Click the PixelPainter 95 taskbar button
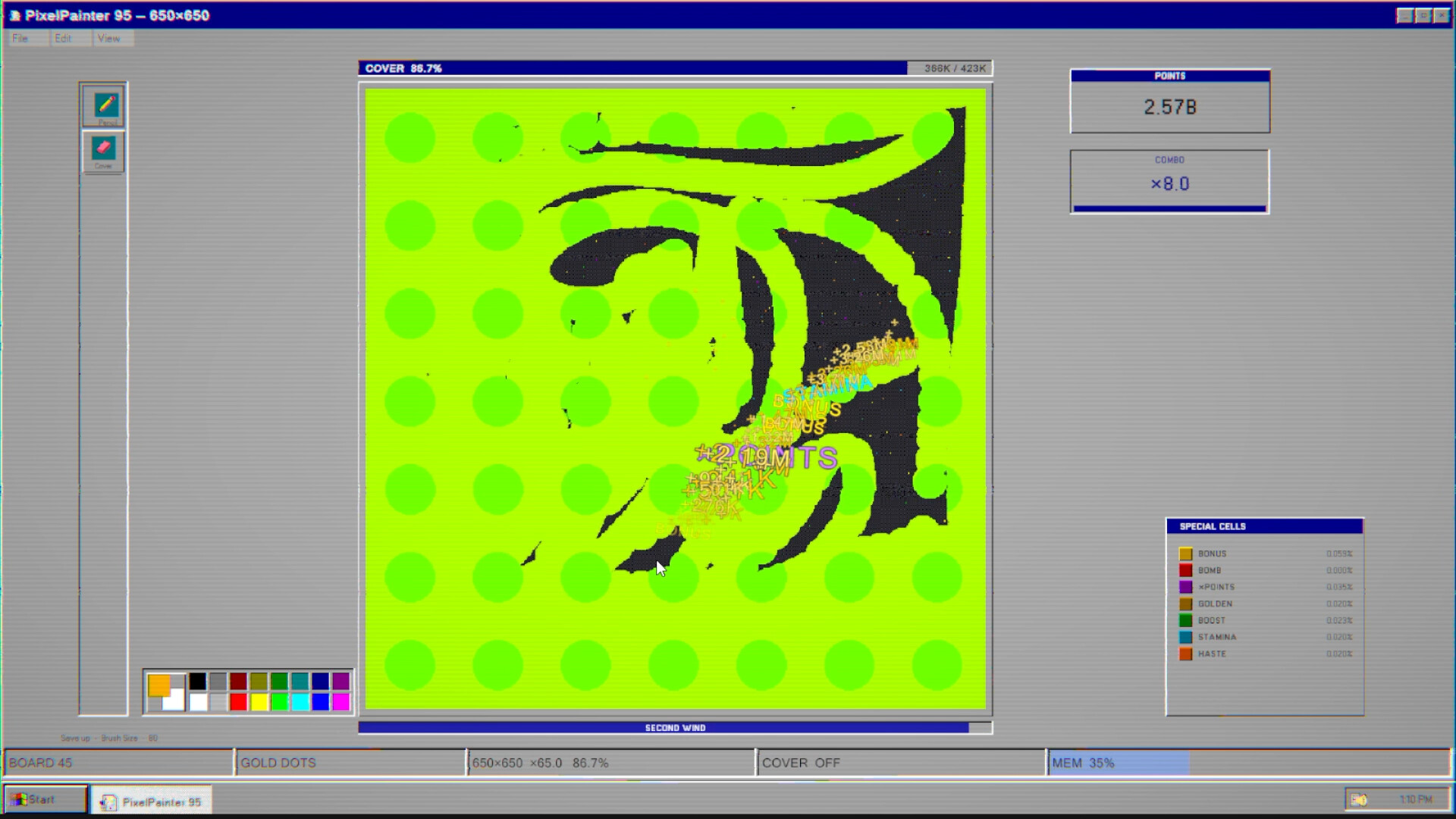1456x819 pixels. [152, 801]
